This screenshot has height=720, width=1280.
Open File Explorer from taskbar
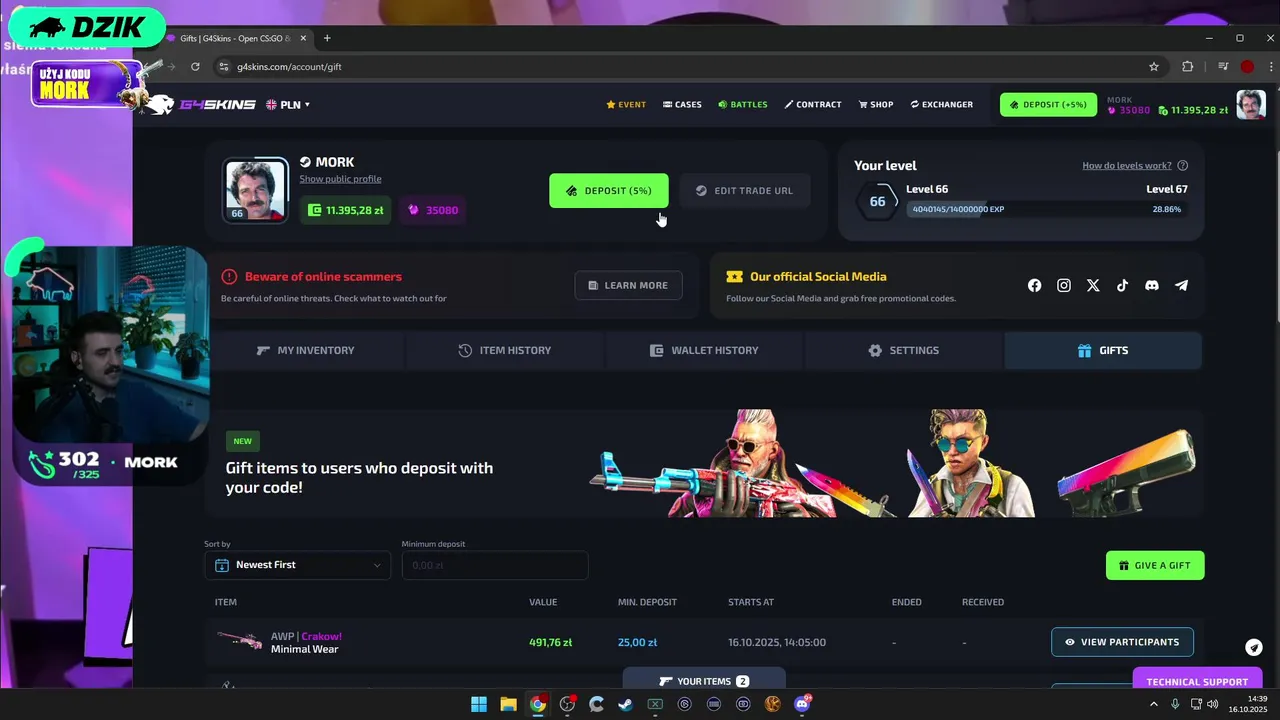click(508, 704)
